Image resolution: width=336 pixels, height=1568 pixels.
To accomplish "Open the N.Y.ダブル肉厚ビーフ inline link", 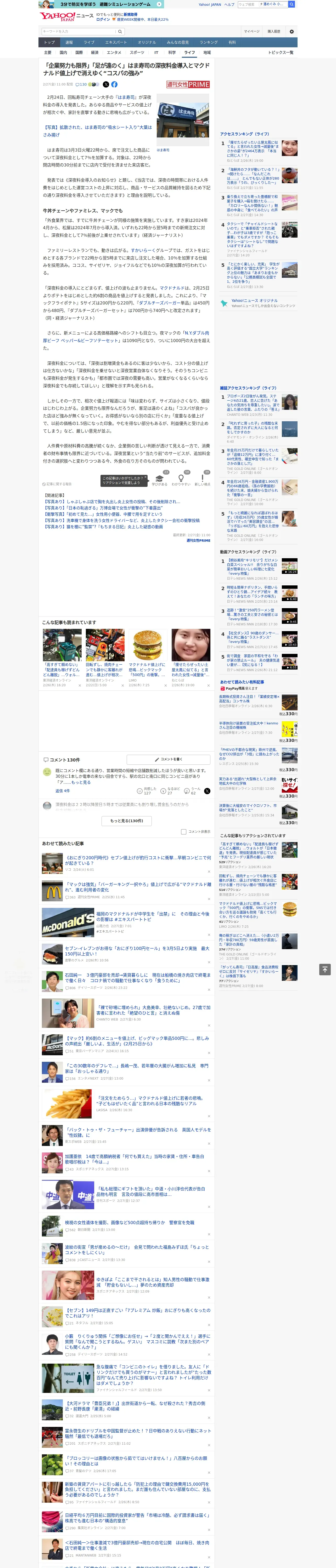I will tap(126, 337).
